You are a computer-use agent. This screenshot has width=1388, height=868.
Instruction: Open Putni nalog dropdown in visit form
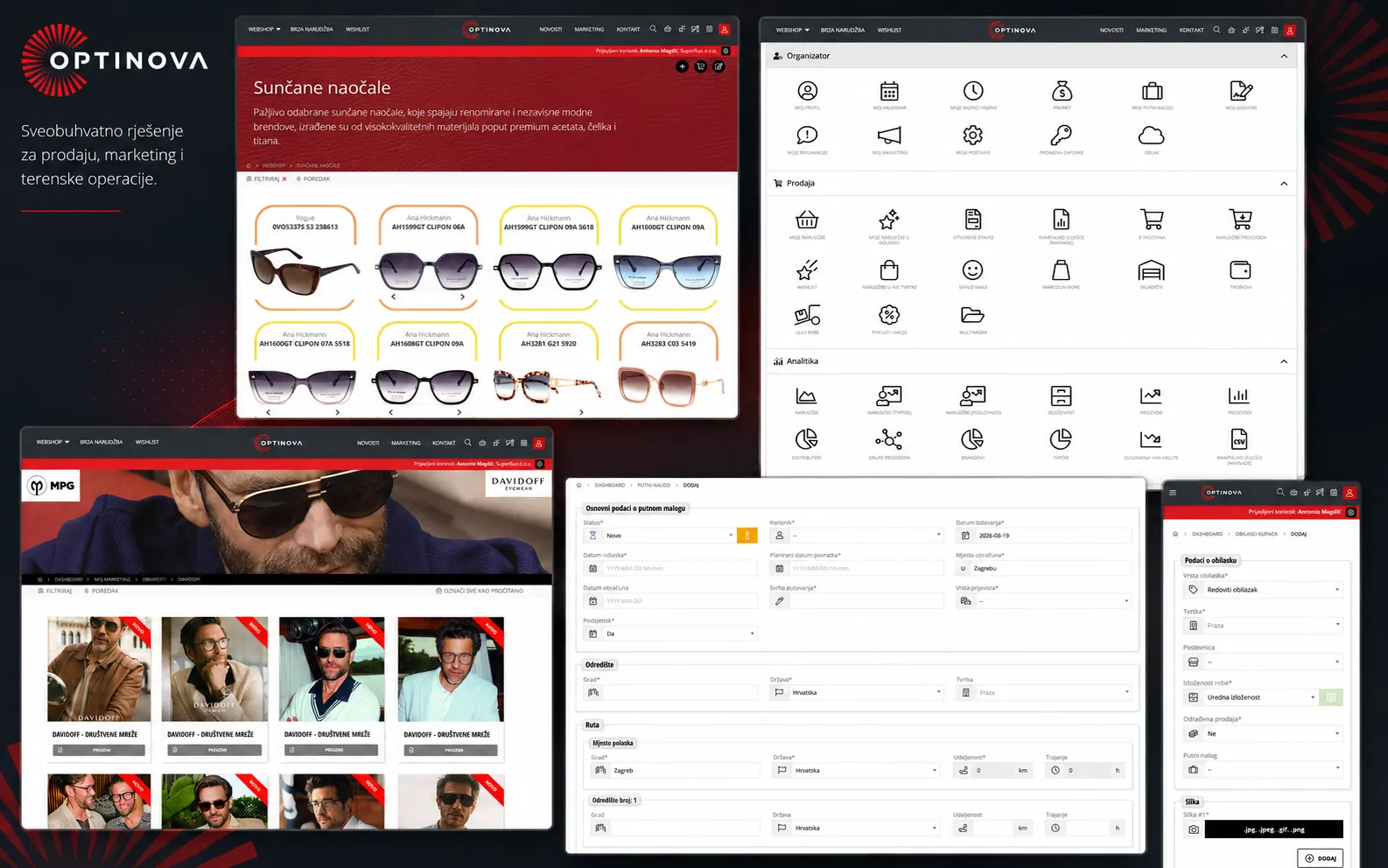(1263, 769)
